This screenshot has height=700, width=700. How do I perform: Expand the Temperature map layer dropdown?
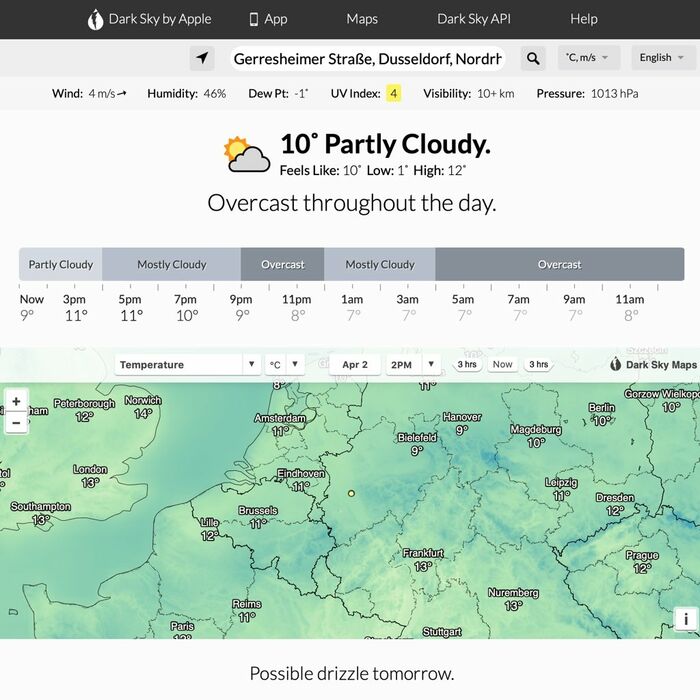[188, 364]
